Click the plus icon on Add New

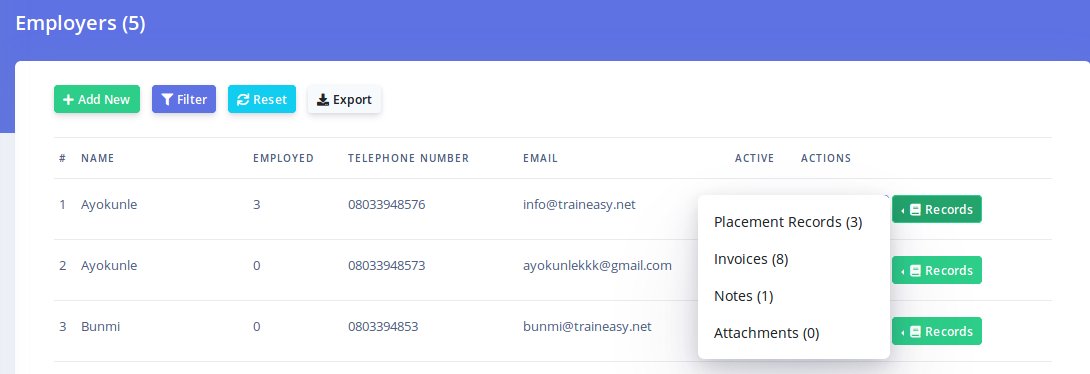pos(68,99)
